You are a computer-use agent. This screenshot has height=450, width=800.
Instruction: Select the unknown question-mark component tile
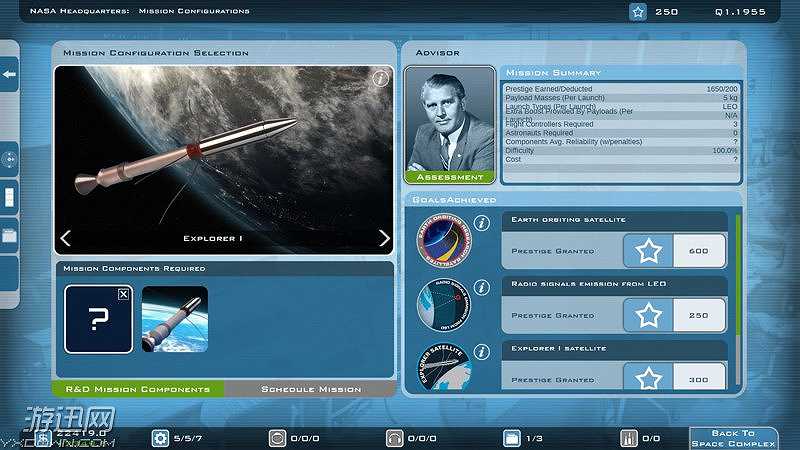(98, 319)
